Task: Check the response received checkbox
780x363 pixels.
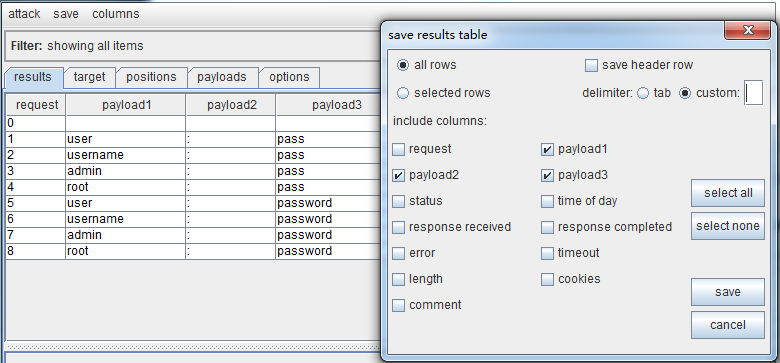Action: (x=398, y=227)
